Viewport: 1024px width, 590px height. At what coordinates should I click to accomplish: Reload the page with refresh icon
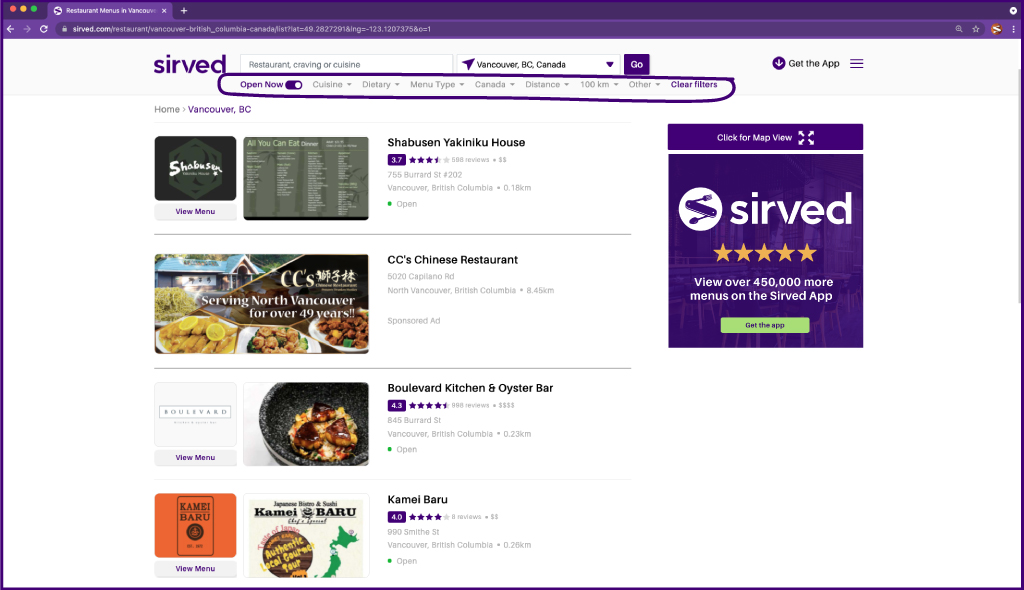tap(44, 29)
